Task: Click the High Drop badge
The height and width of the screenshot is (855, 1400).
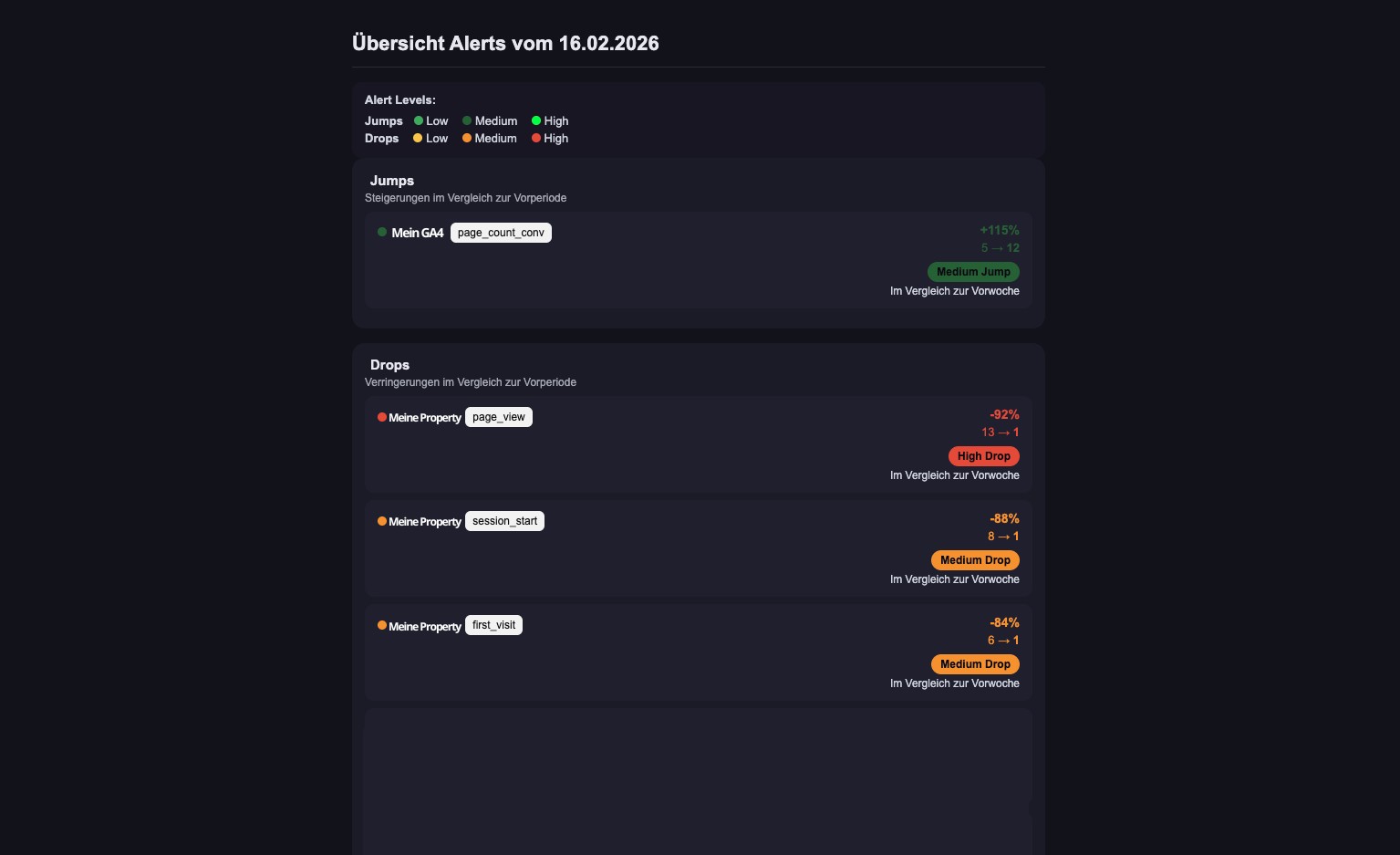Action: coord(983,456)
